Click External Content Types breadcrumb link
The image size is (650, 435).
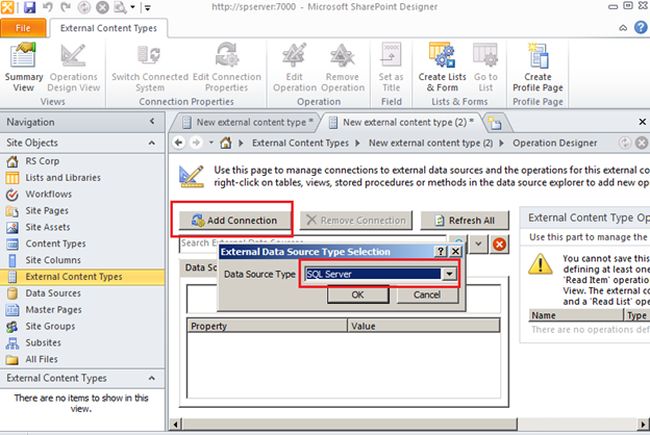click(x=300, y=143)
